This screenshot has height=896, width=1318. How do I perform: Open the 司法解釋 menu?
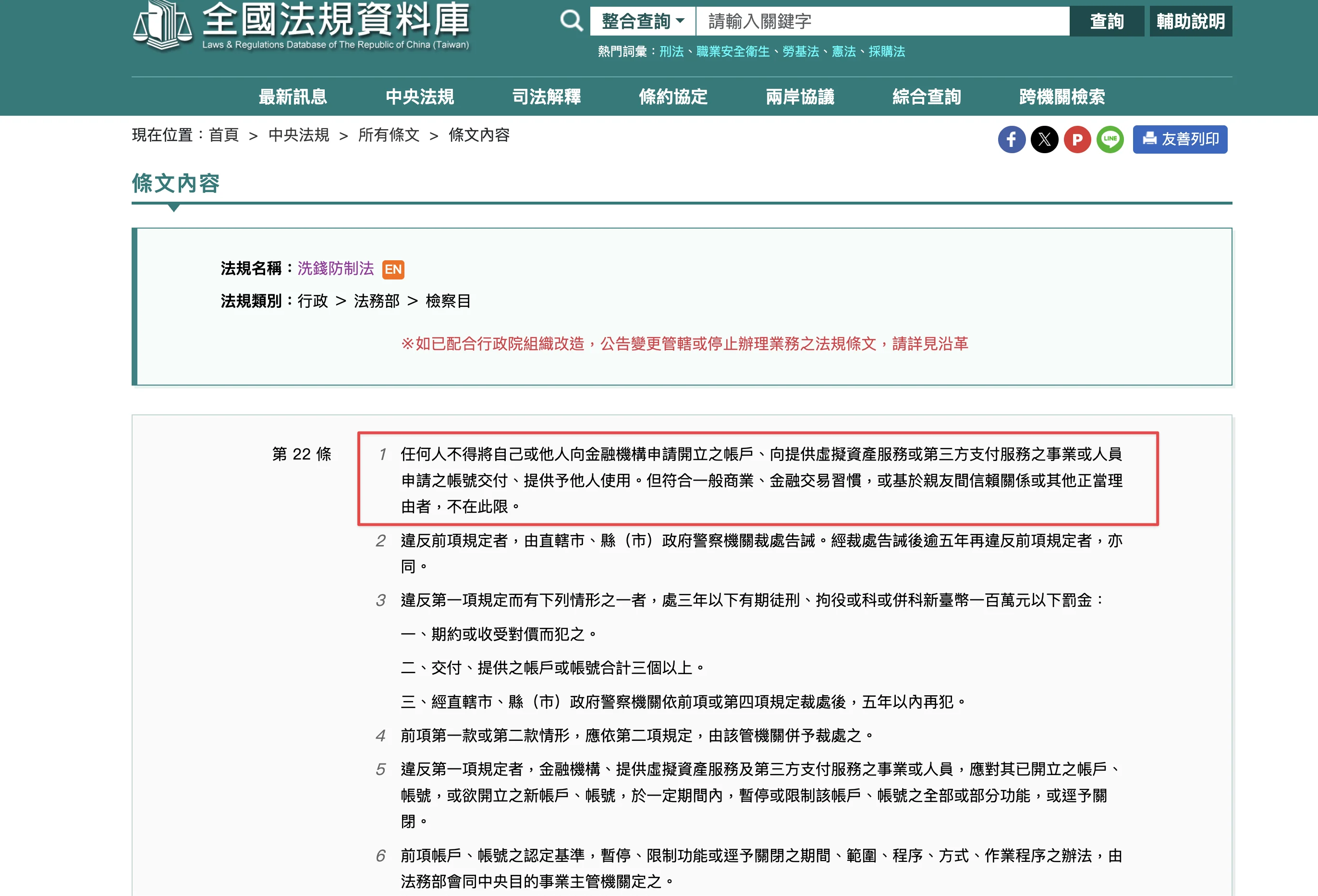pyautogui.click(x=547, y=97)
